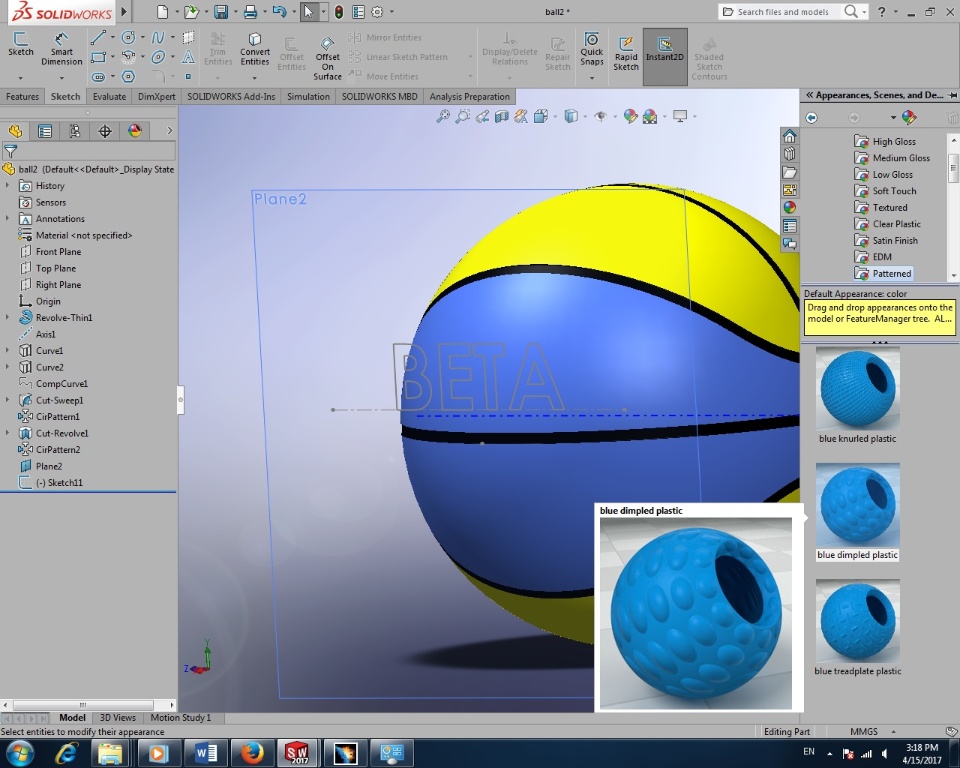Click the Windows Start button

[20, 753]
